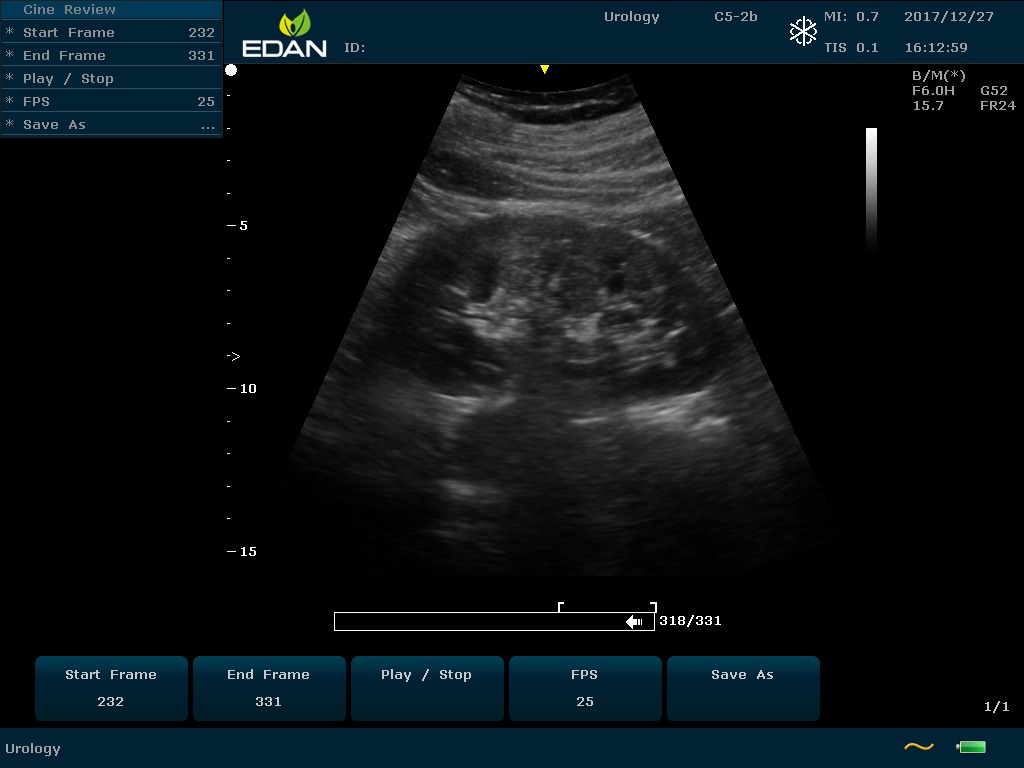Click the snowflake freeze icon
The height and width of the screenshot is (768, 1024).
tap(803, 32)
